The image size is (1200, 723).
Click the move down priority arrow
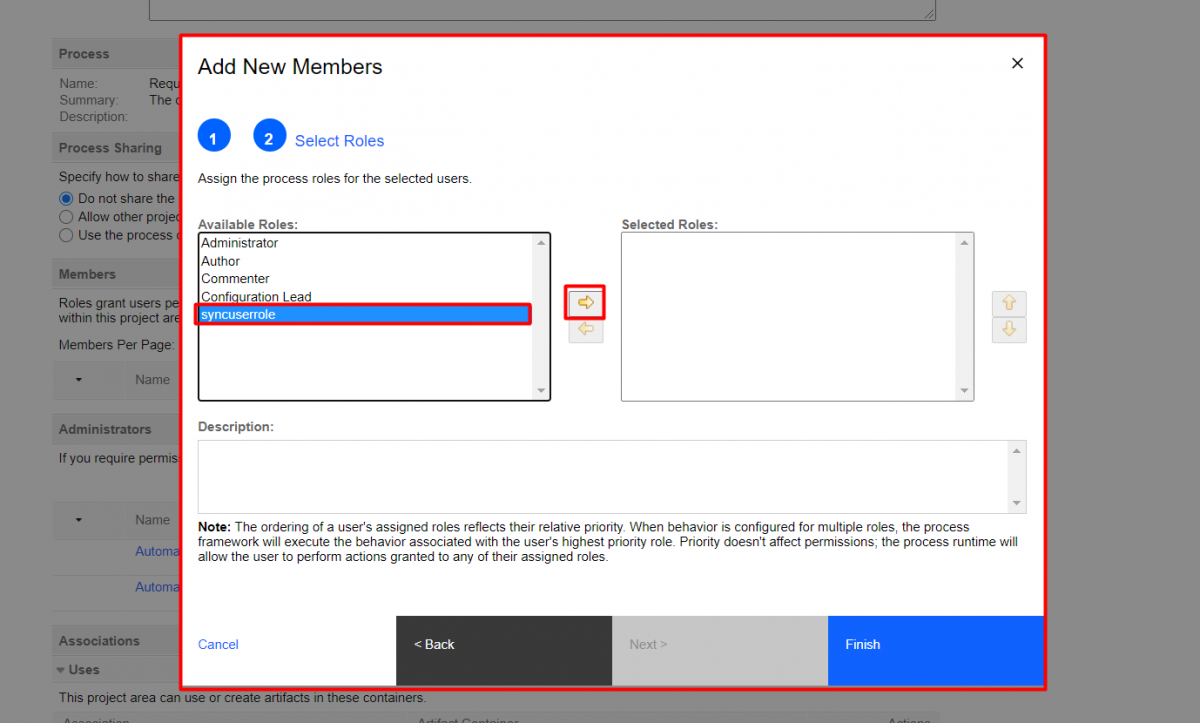click(x=1009, y=329)
